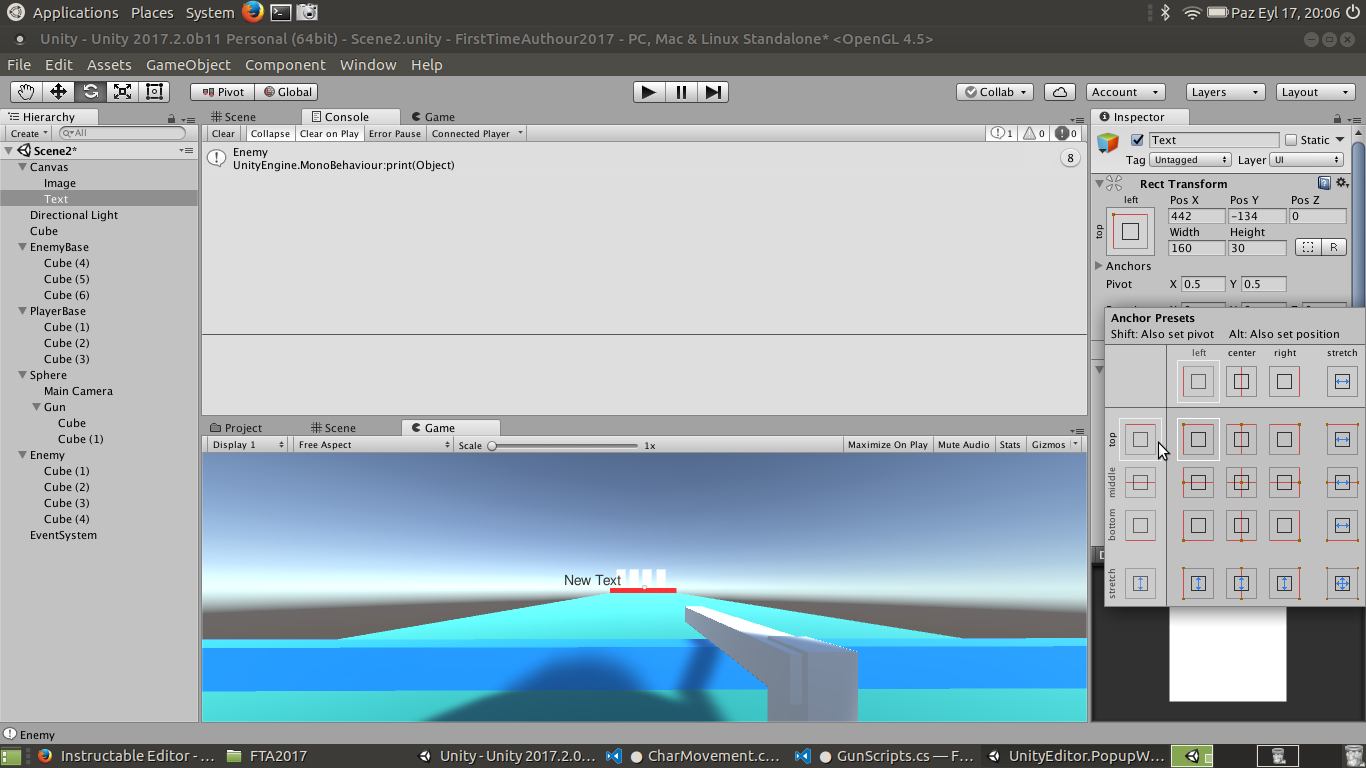Choose the middle-right anchor preset

point(1284,482)
